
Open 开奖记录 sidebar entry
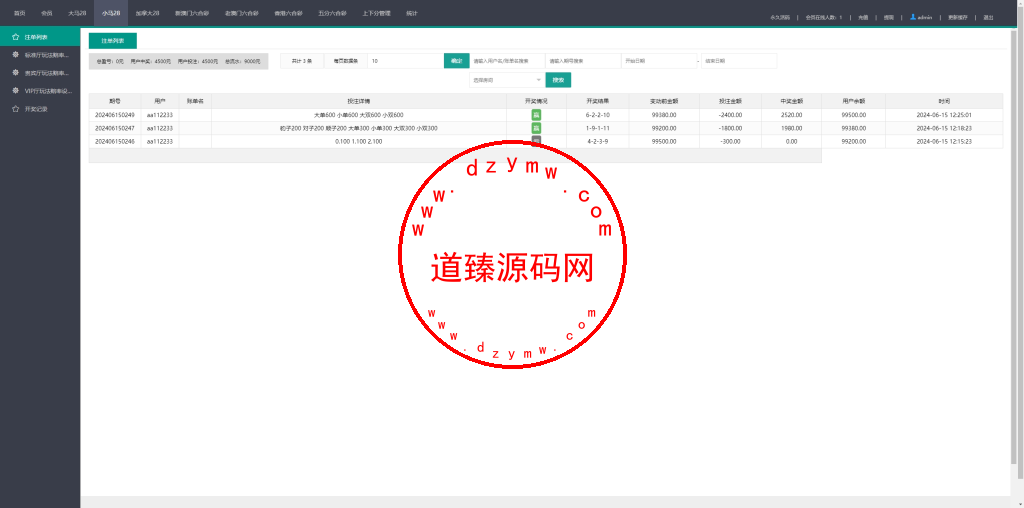(x=36, y=109)
